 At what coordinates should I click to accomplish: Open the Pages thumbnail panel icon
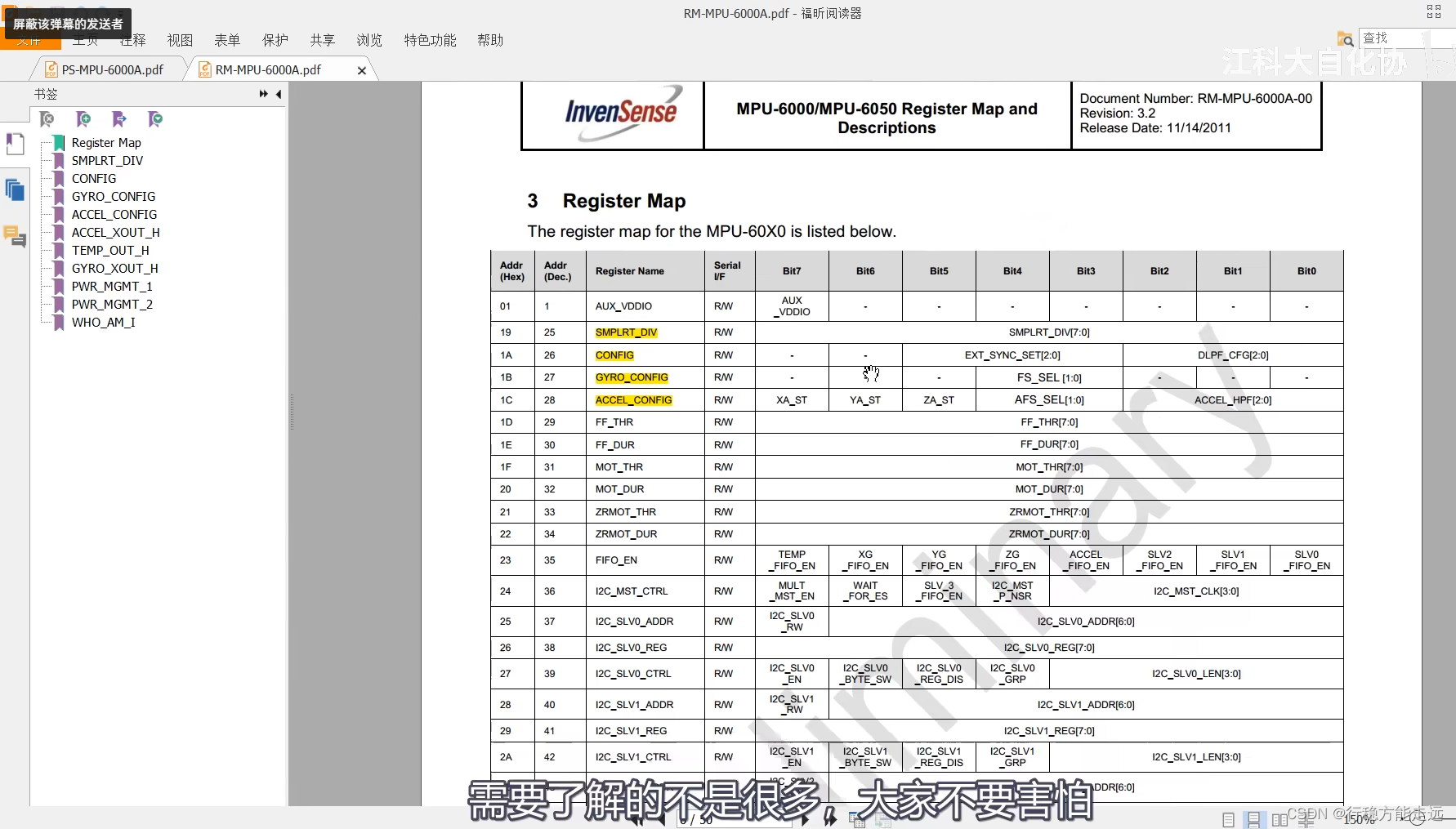15,190
